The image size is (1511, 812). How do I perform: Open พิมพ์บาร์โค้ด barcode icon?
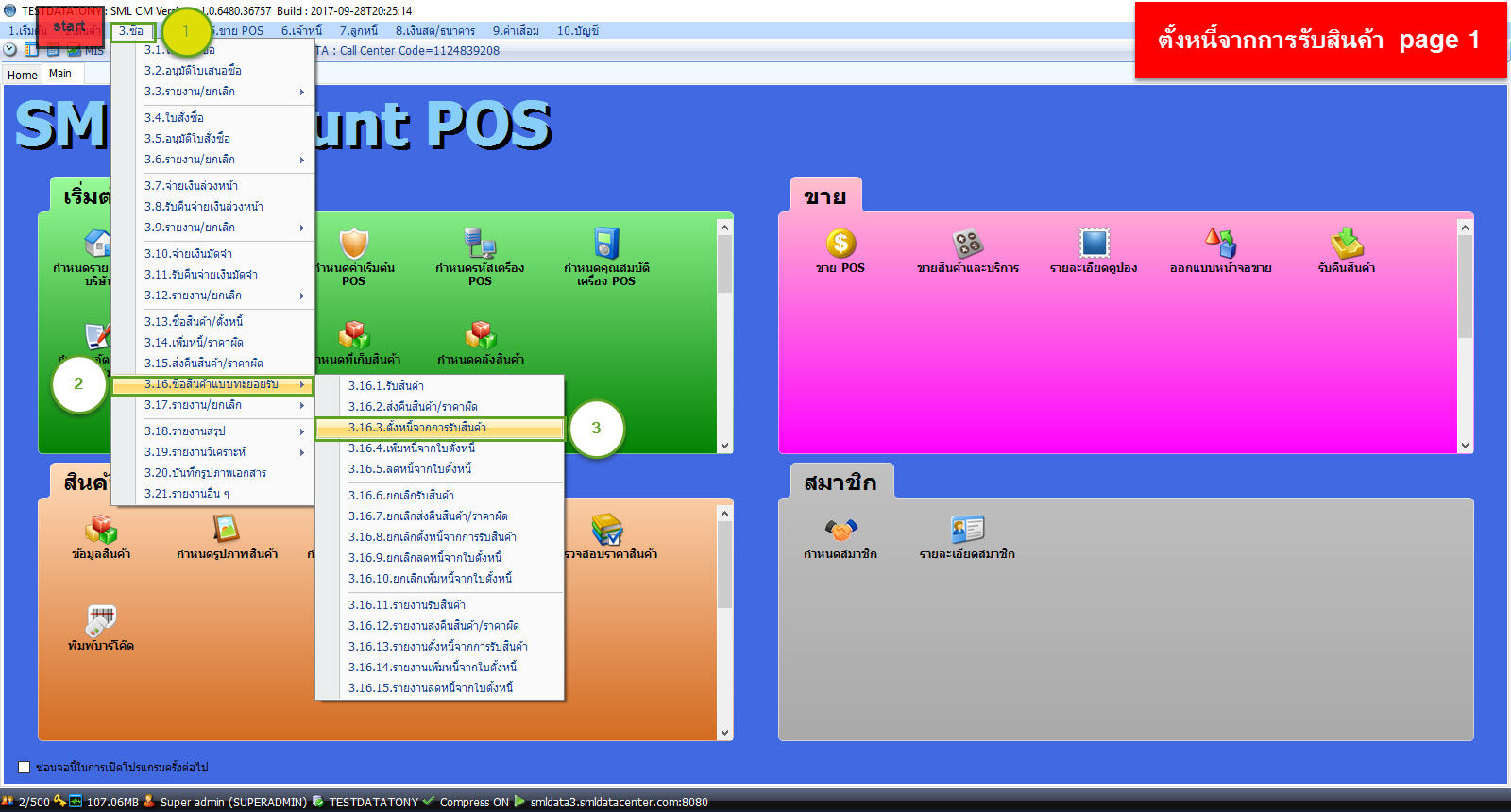coord(101,621)
